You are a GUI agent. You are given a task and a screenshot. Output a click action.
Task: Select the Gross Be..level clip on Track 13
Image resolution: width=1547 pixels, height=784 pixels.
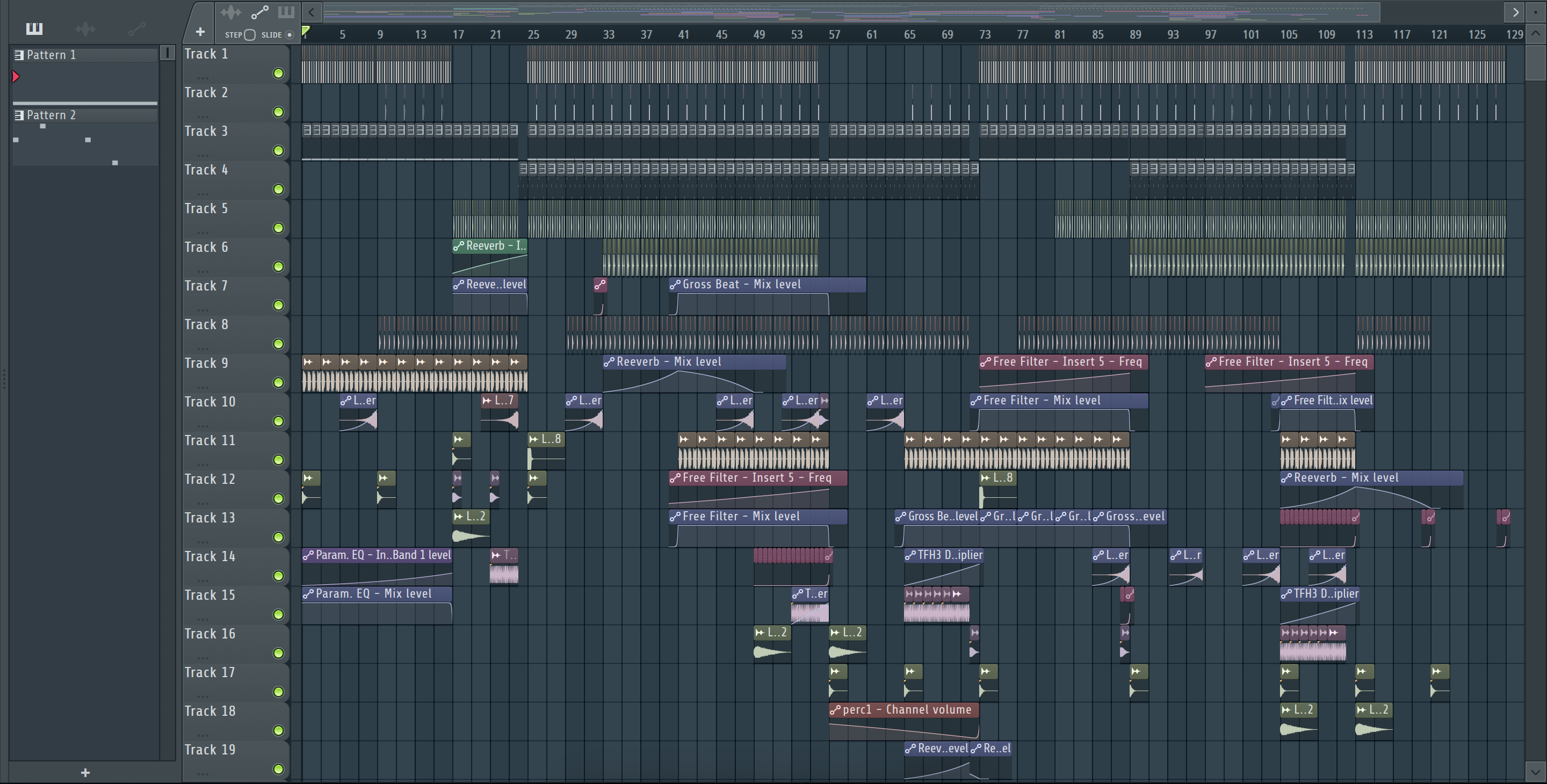point(937,528)
